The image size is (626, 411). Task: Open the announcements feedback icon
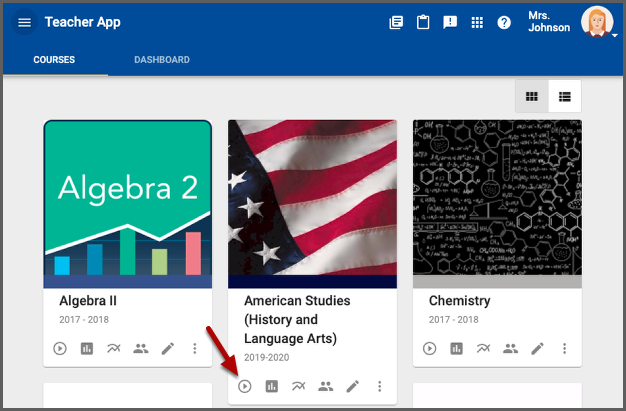coord(450,23)
